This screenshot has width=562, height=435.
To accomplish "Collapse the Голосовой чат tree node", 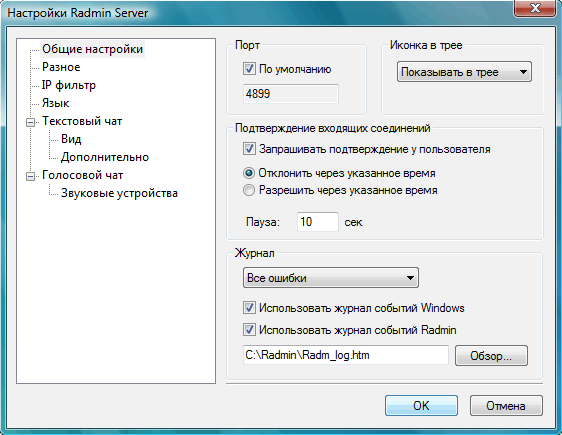I will point(30,176).
